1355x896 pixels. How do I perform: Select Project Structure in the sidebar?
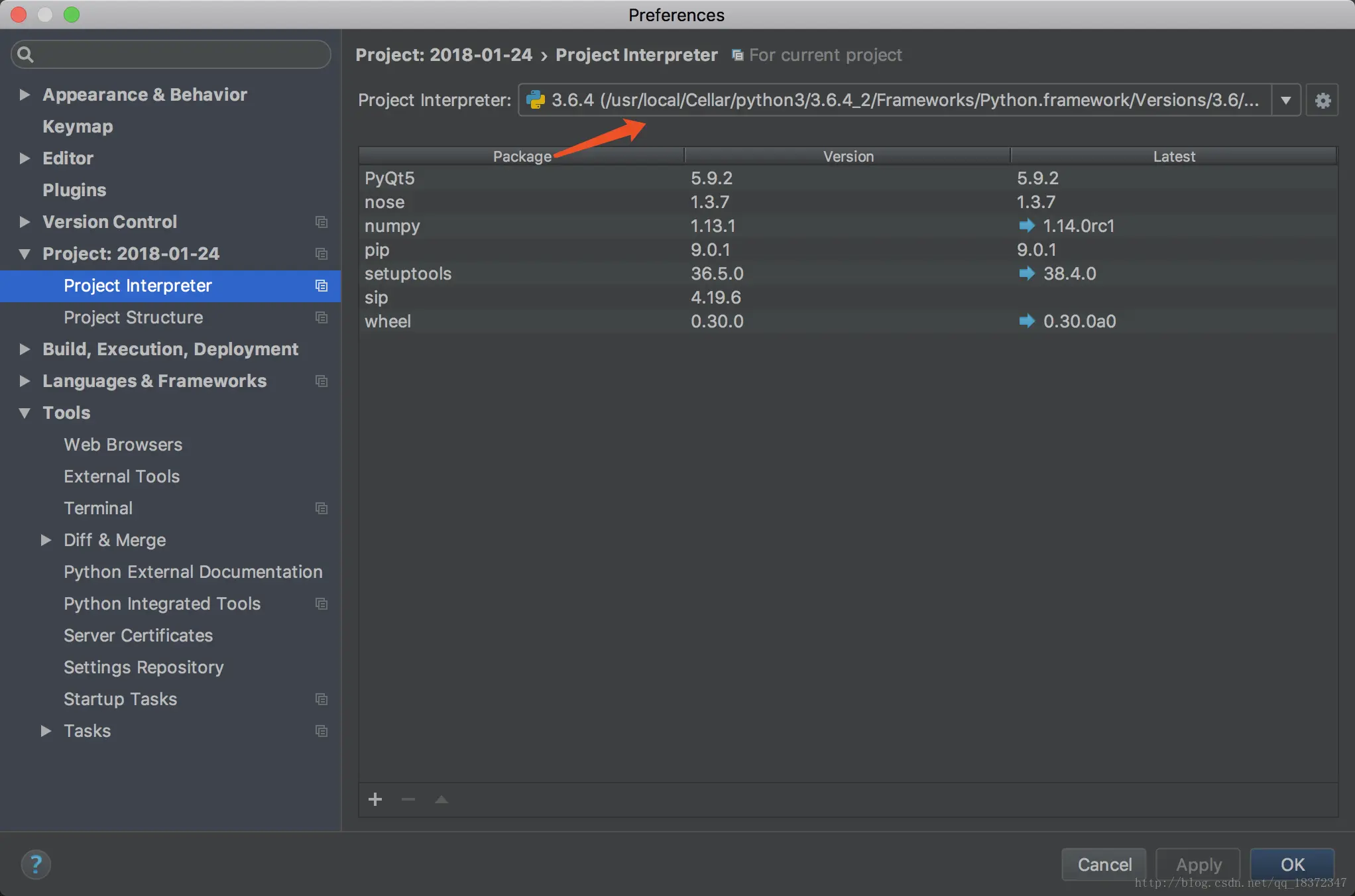point(133,317)
